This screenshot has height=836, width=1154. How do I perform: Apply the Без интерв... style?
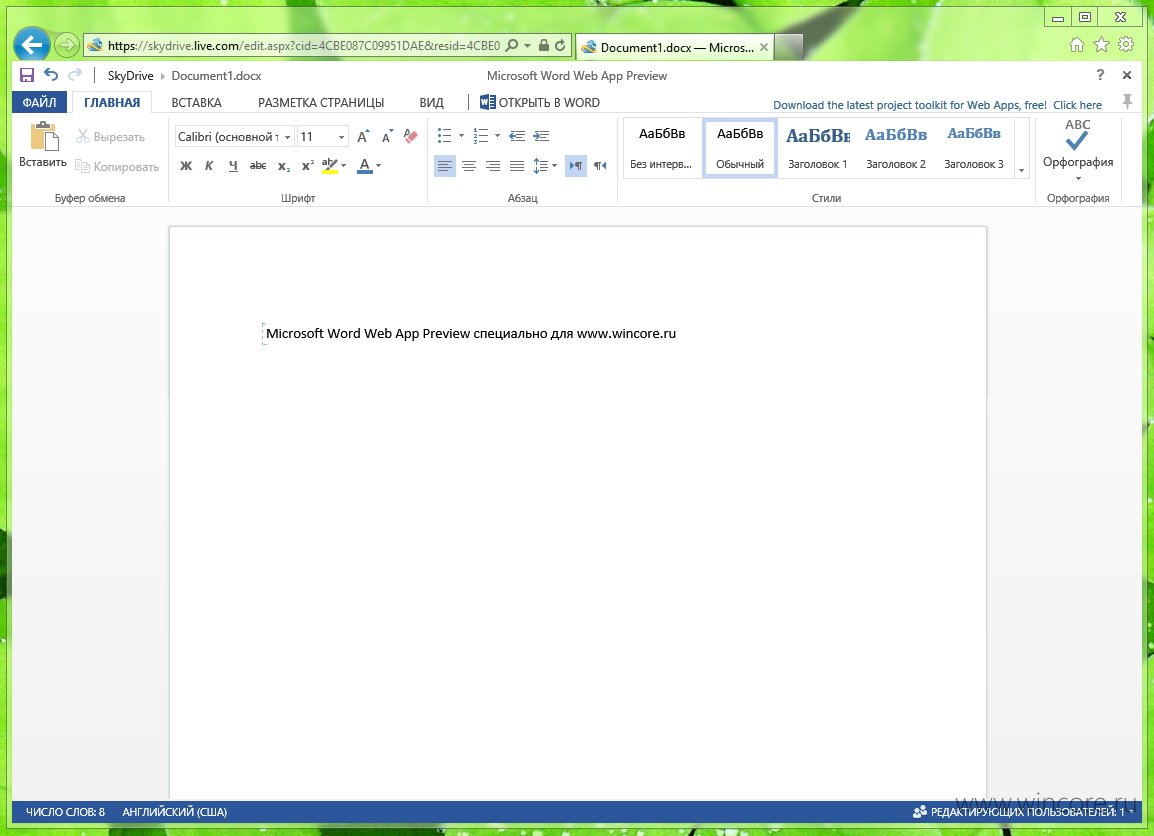(x=662, y=148)
